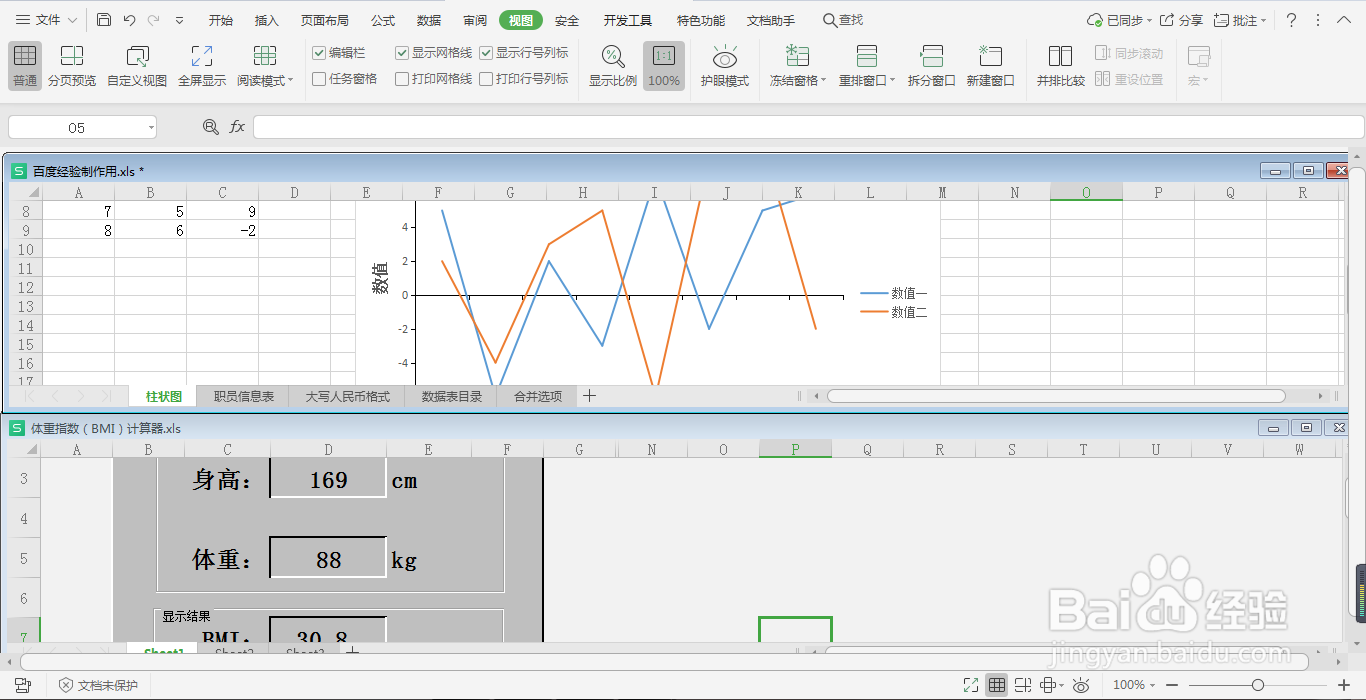Add a new sheet in 百度经验制作用 window
1366x700 pixels.
coord(589,396)
